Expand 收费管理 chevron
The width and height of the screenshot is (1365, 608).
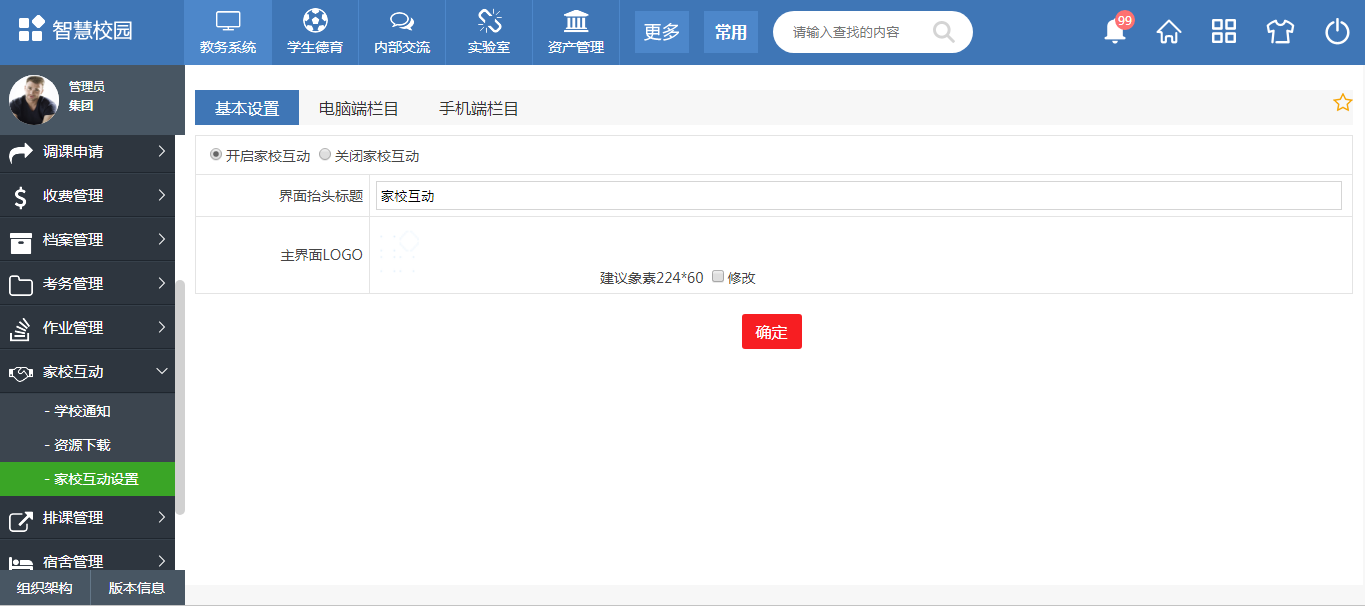[161, 195]
